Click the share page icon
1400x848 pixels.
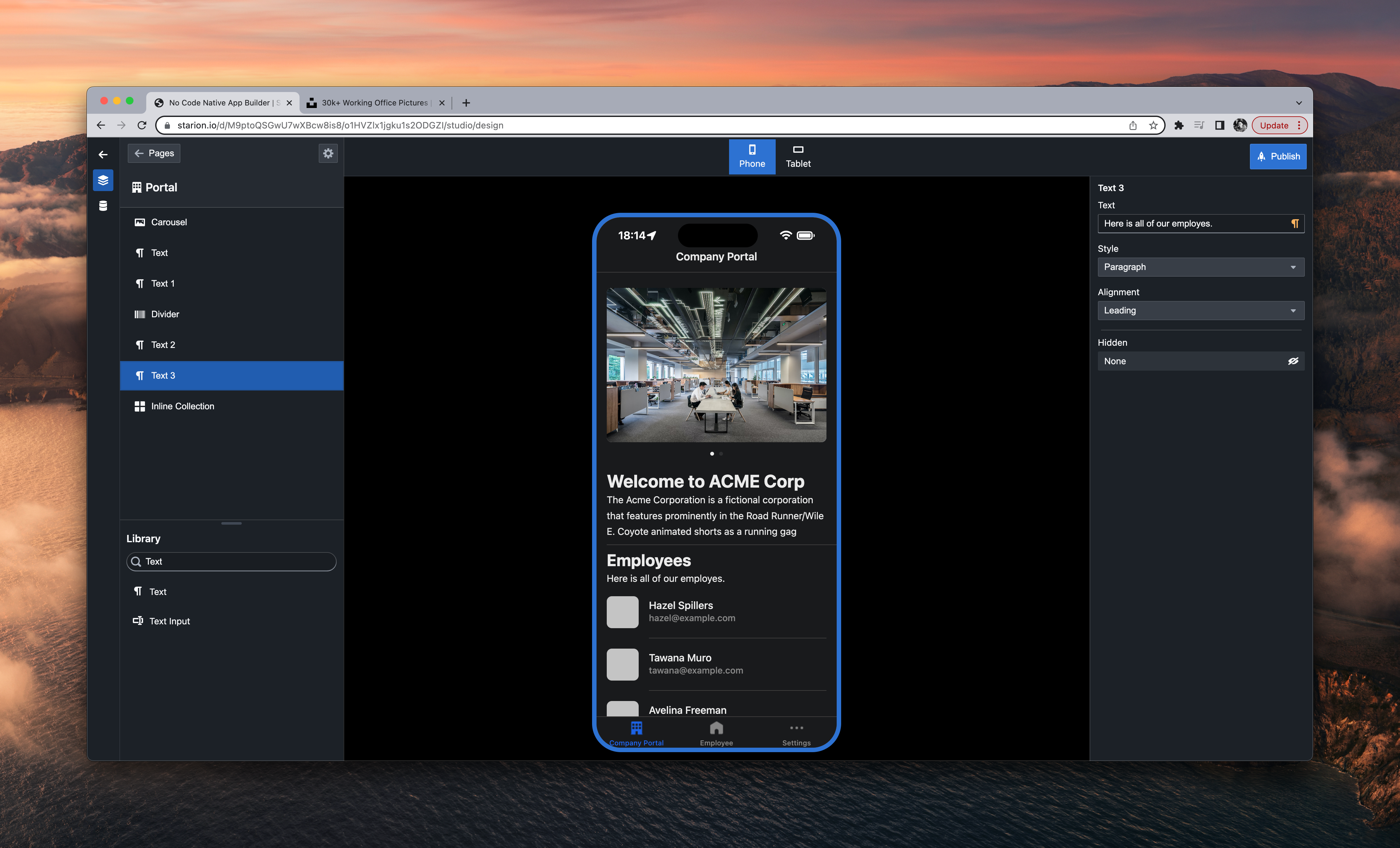coord(1132,126)
